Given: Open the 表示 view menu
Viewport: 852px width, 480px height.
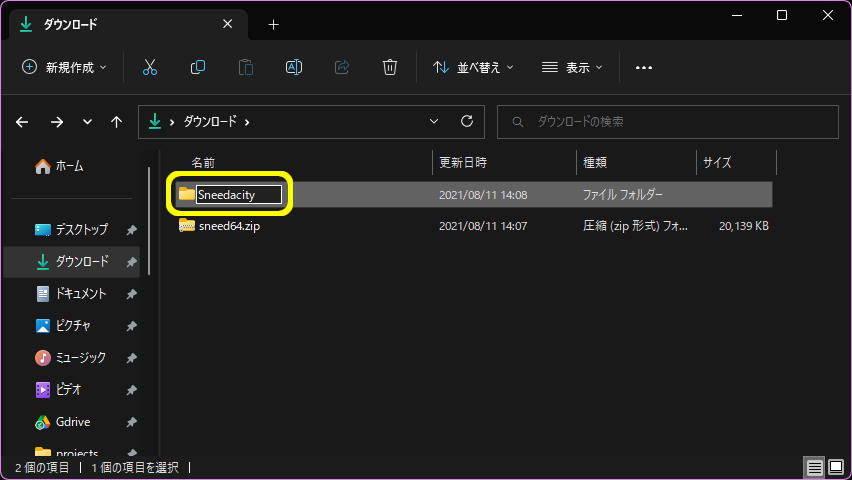Looking at the screenshot, I should [x=572, y=67].
